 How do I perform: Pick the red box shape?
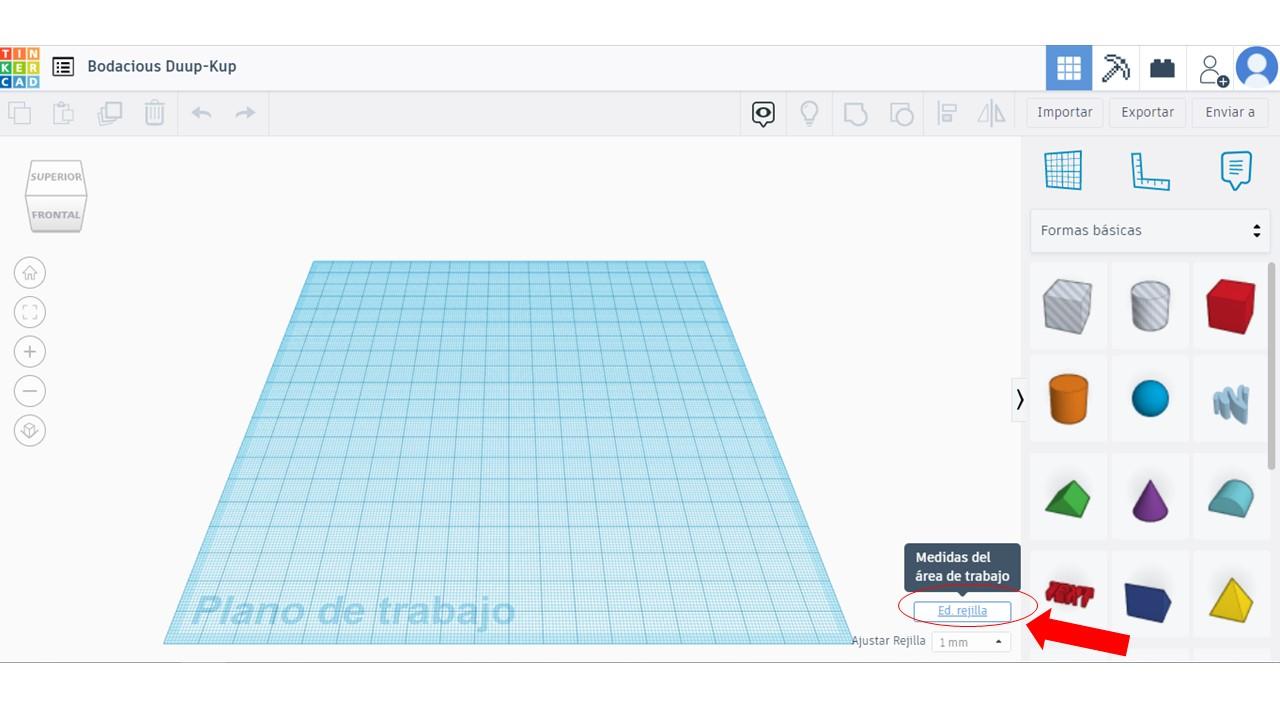point(1231,305)
